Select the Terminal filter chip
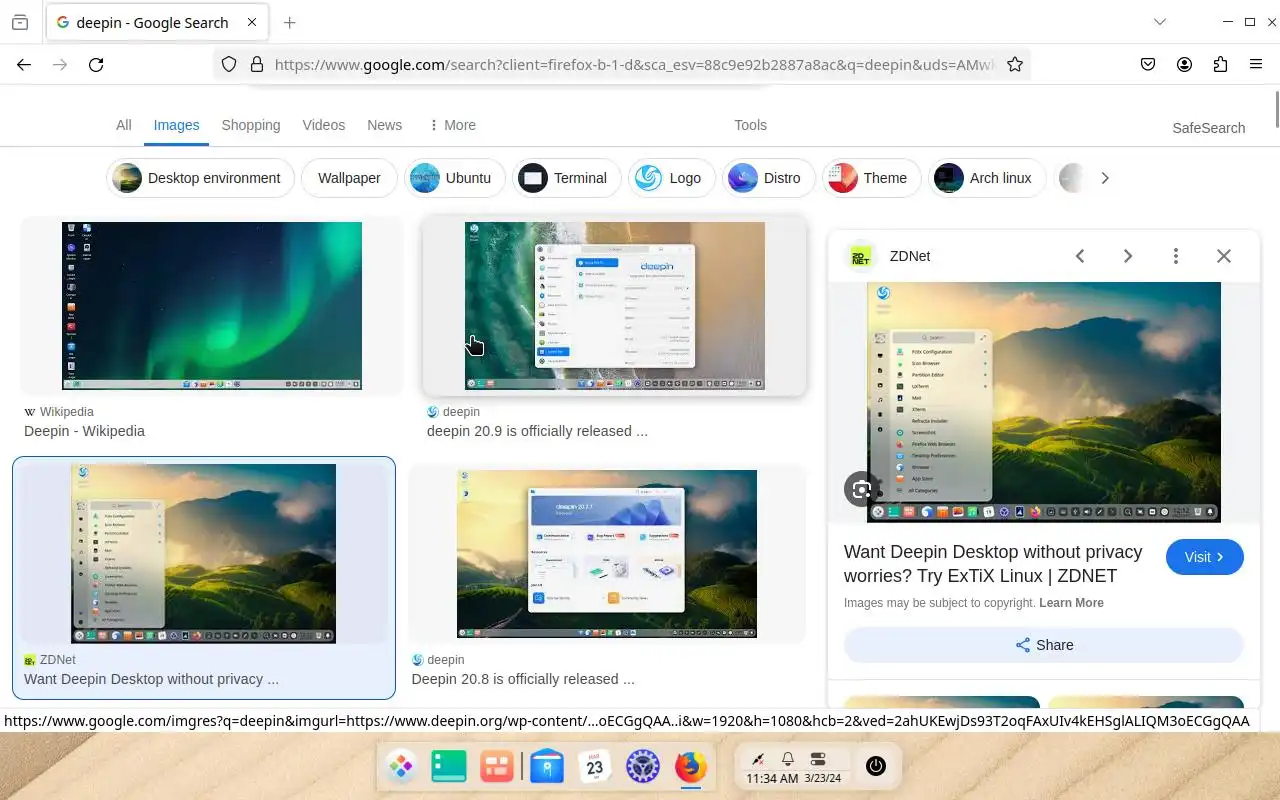Viewport: 1280px width, 800px height. point(566,178)
